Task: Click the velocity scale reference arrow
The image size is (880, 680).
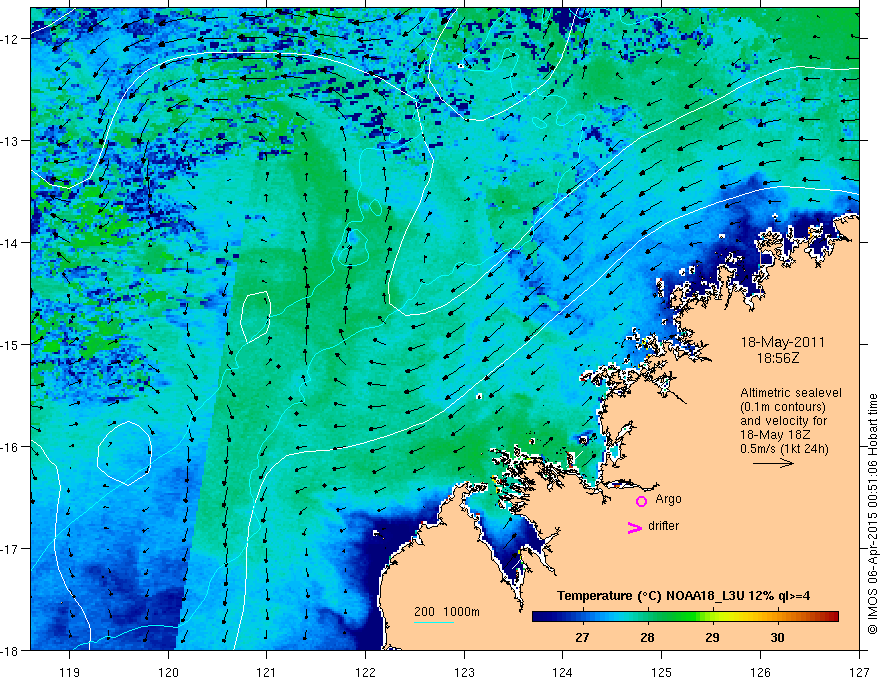Action: [773, 463]
